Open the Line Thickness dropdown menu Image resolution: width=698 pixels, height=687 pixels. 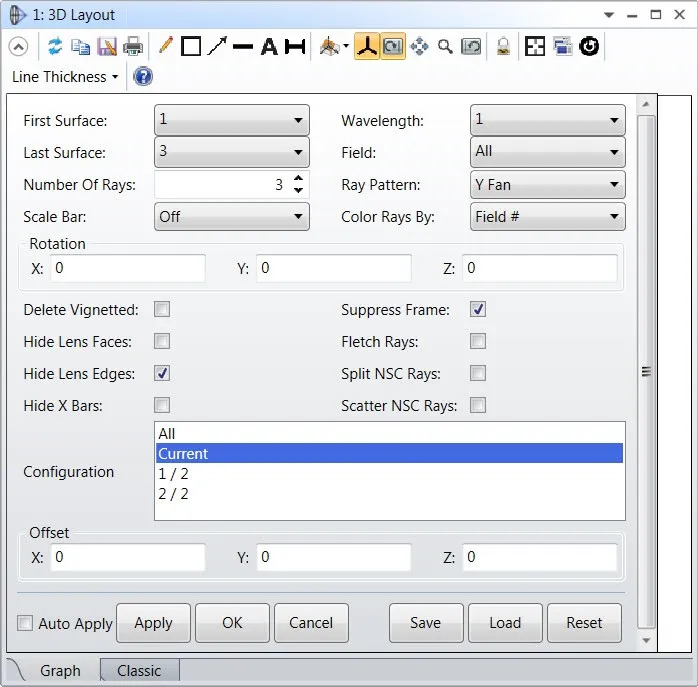tap(65, 77)
